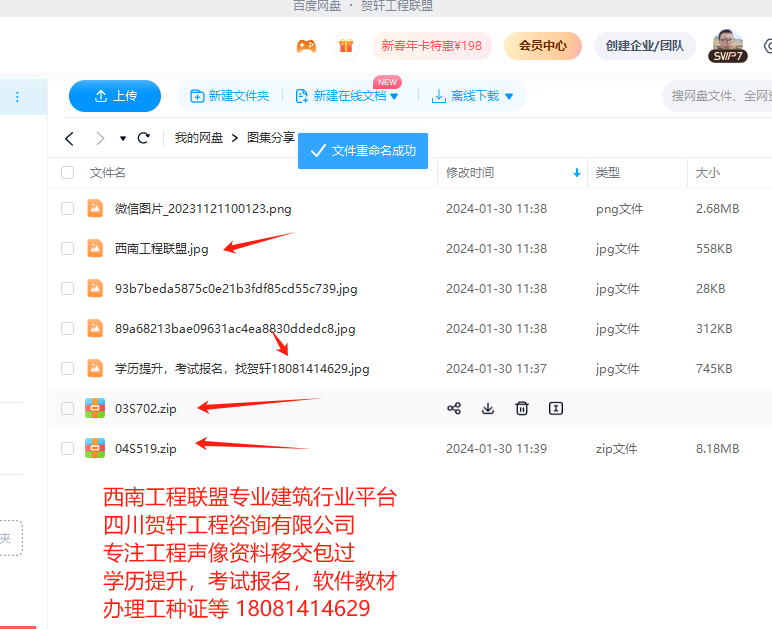This screenshot has width=772, height=629.
Task: Create a new folder with 新建文件夹
Action: coord(229,96)
